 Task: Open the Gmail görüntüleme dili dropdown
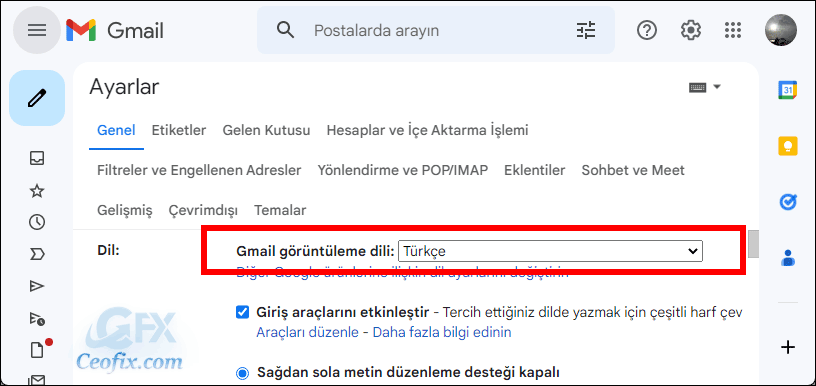[550, 251]
